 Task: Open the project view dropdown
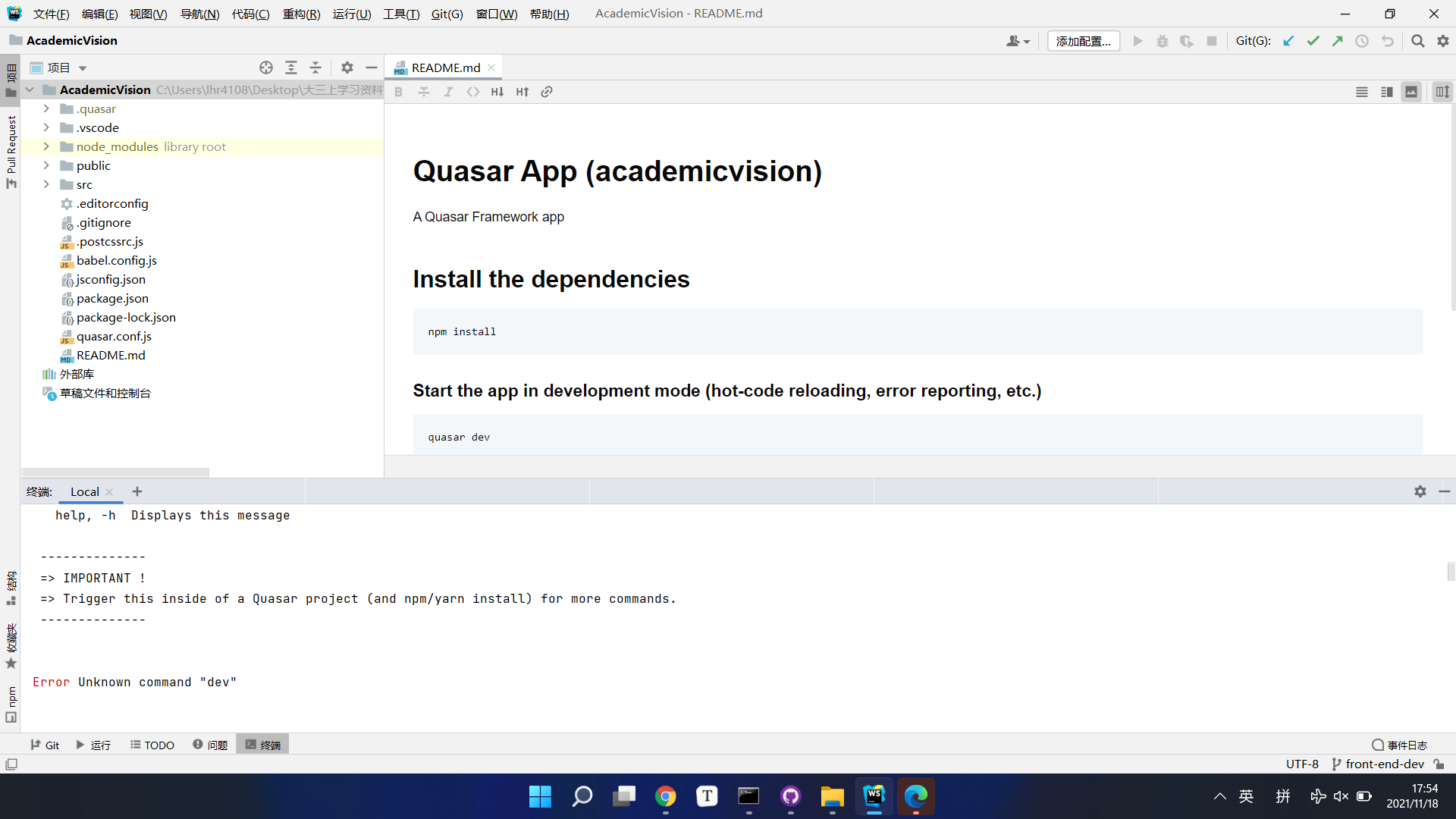pyautogui.click(x=83, y=68)
